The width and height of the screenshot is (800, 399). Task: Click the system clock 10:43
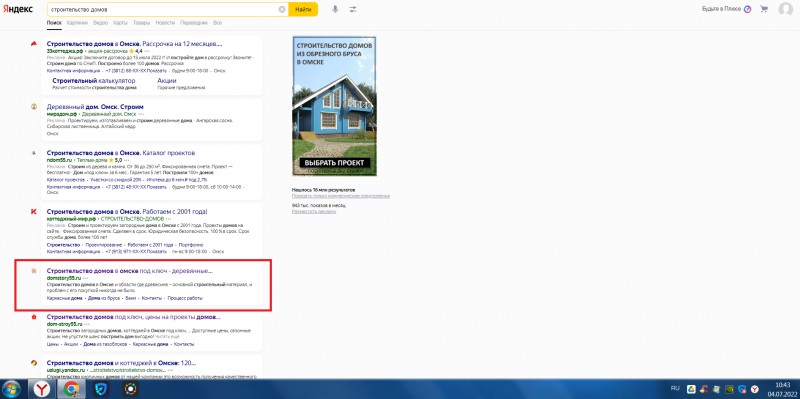coord(782,385)
